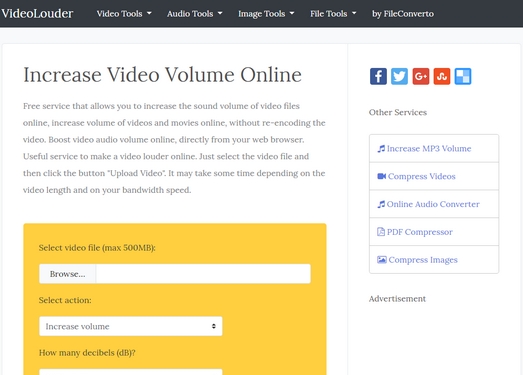Click the Google Plus share icon
The width and height of the screenshot is (523, 375).
(x=421, y=76)
